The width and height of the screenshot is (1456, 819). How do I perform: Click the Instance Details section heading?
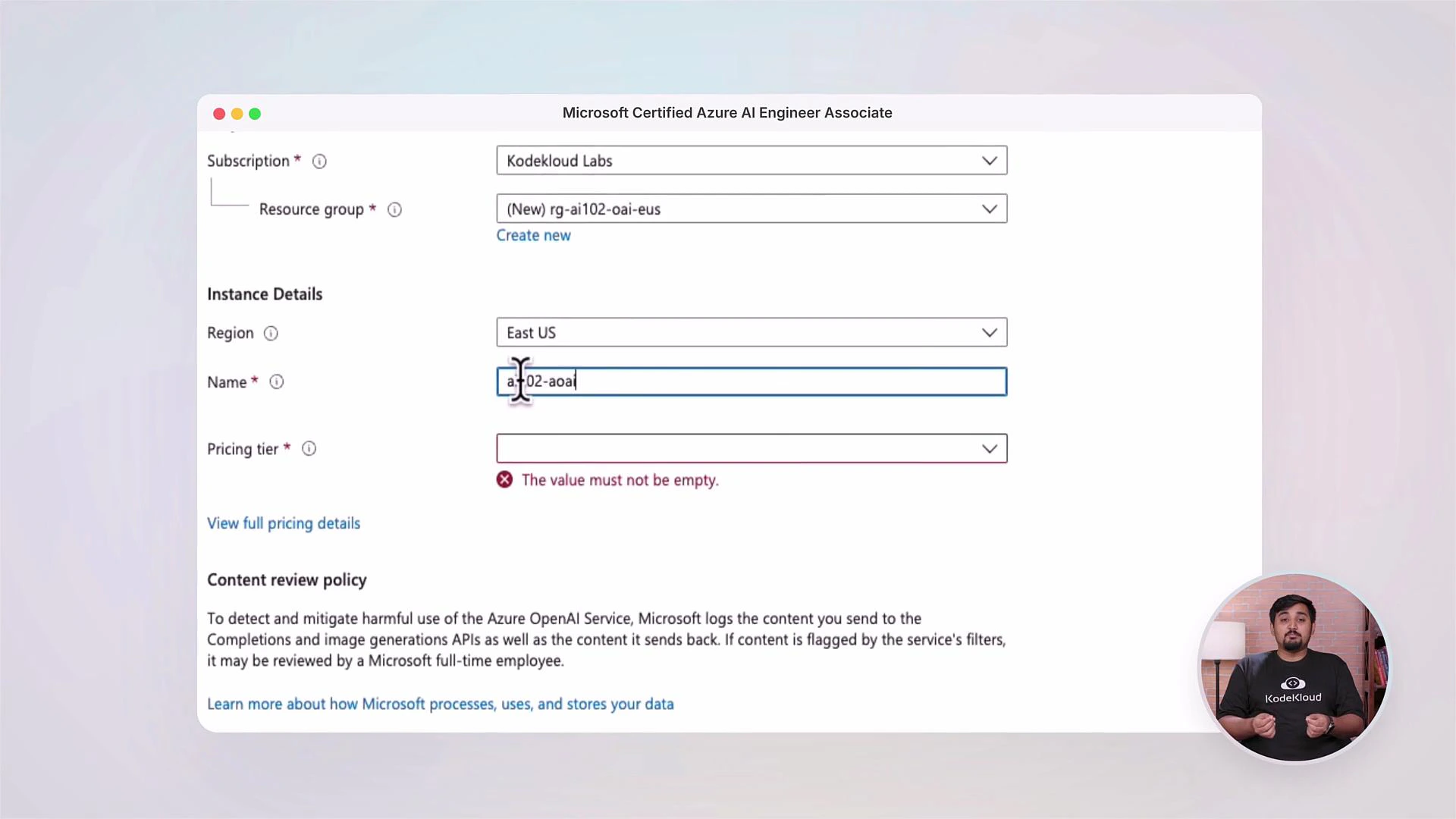point(264,293)
